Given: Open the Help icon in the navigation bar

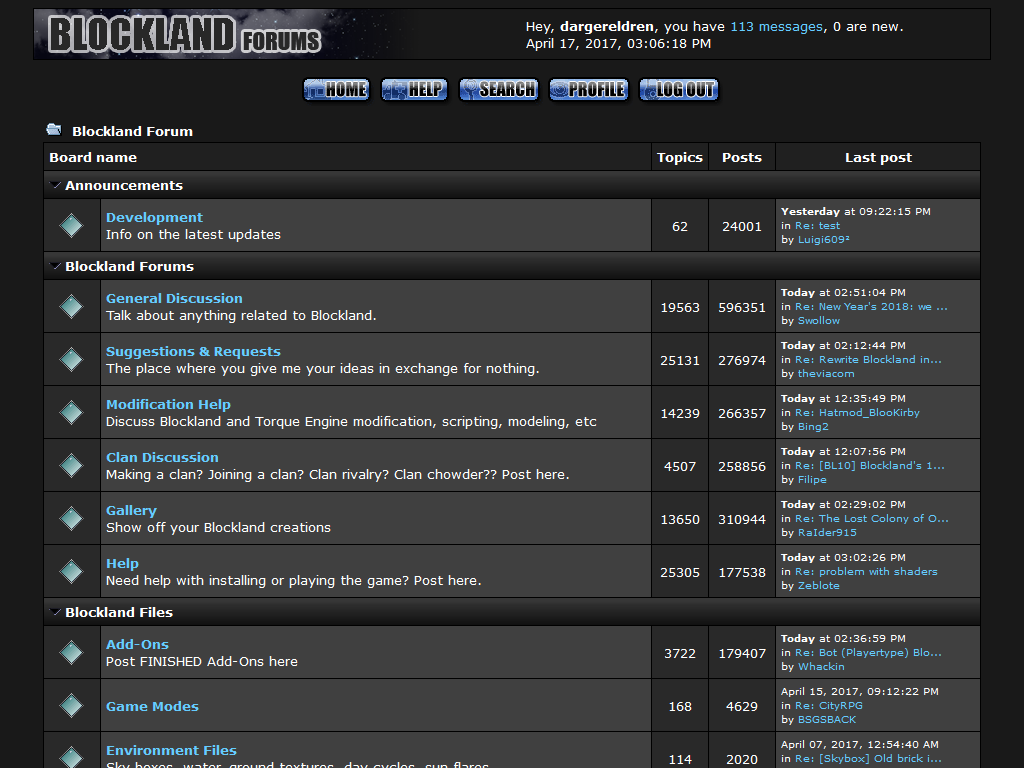Looking at the screenshot, I should (x=413, y=89).
